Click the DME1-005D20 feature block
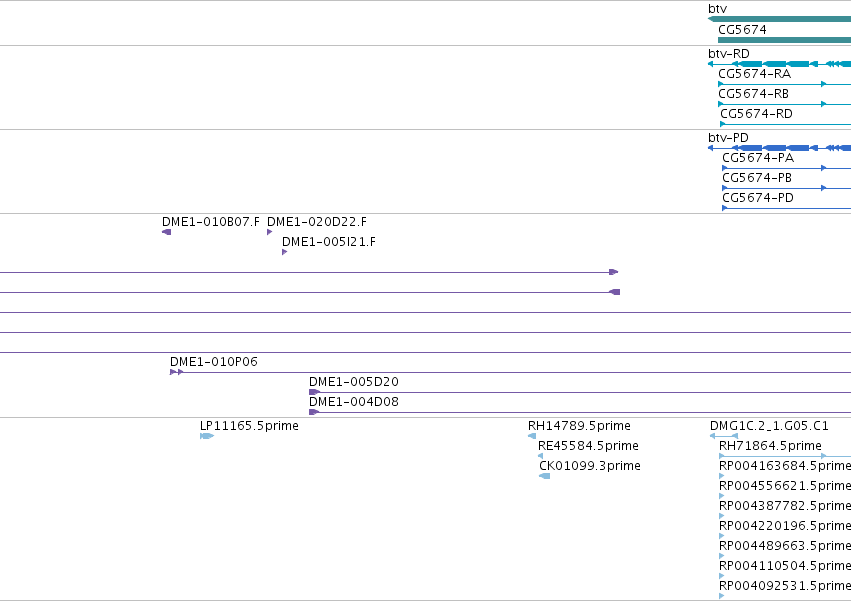The width and height of the screenshot is (851, 601). (x=314, y=392)
